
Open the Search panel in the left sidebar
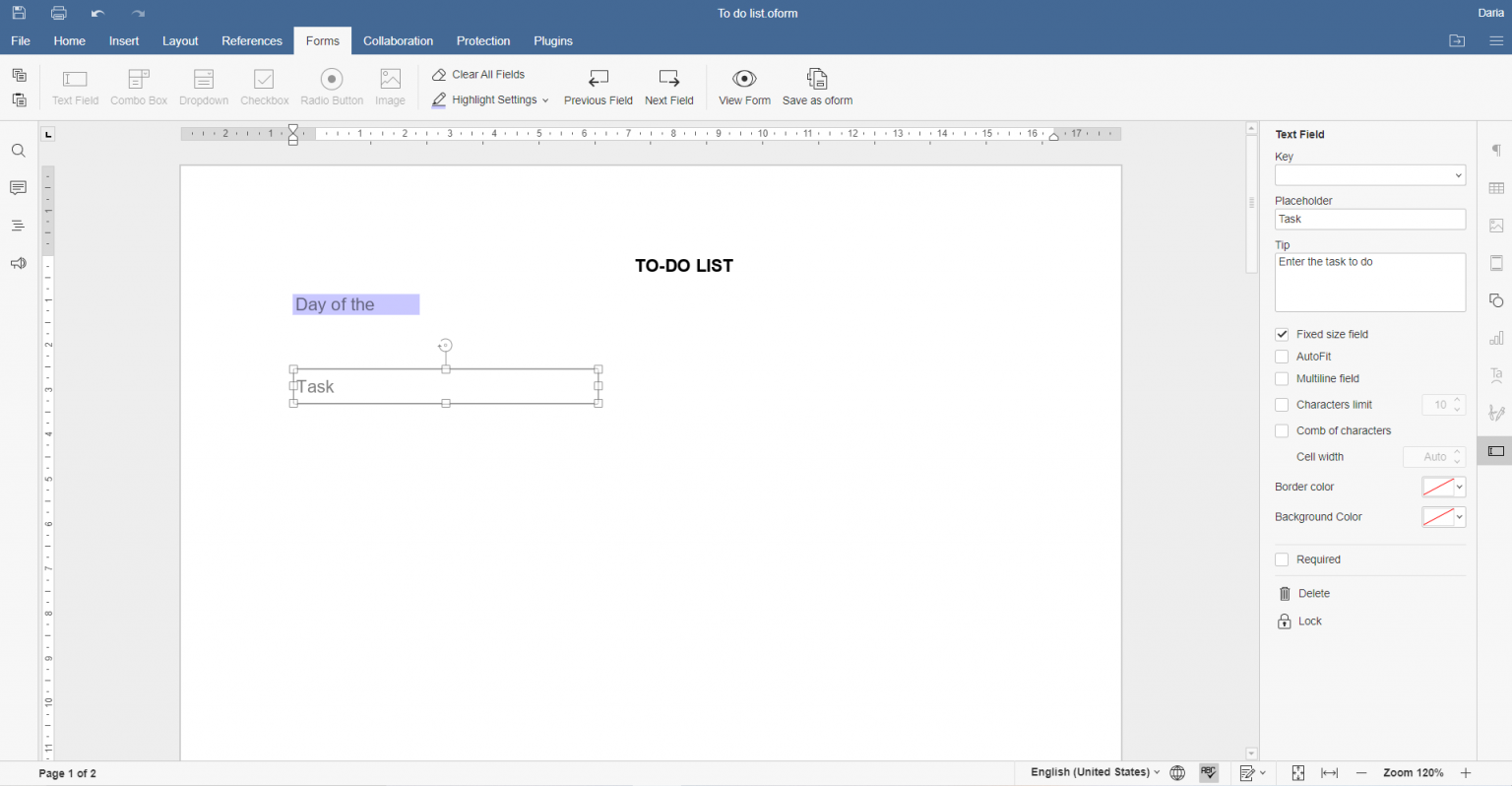tap(18, 150)
